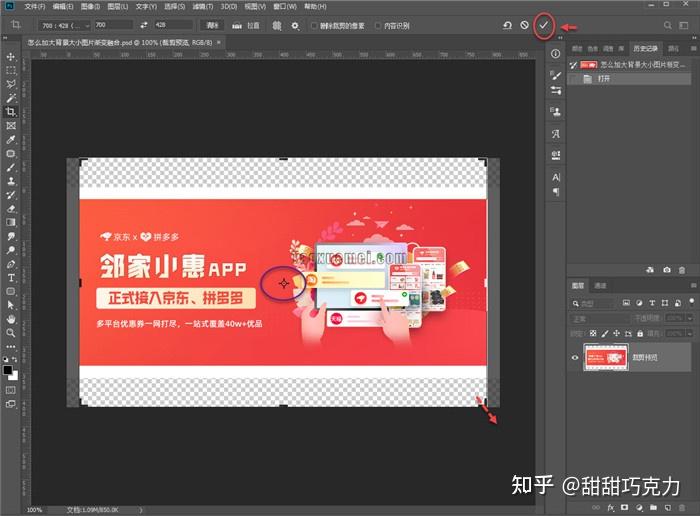700x516 pixels.
Task: Open the Info panel icon
Action: pos(555,54)
